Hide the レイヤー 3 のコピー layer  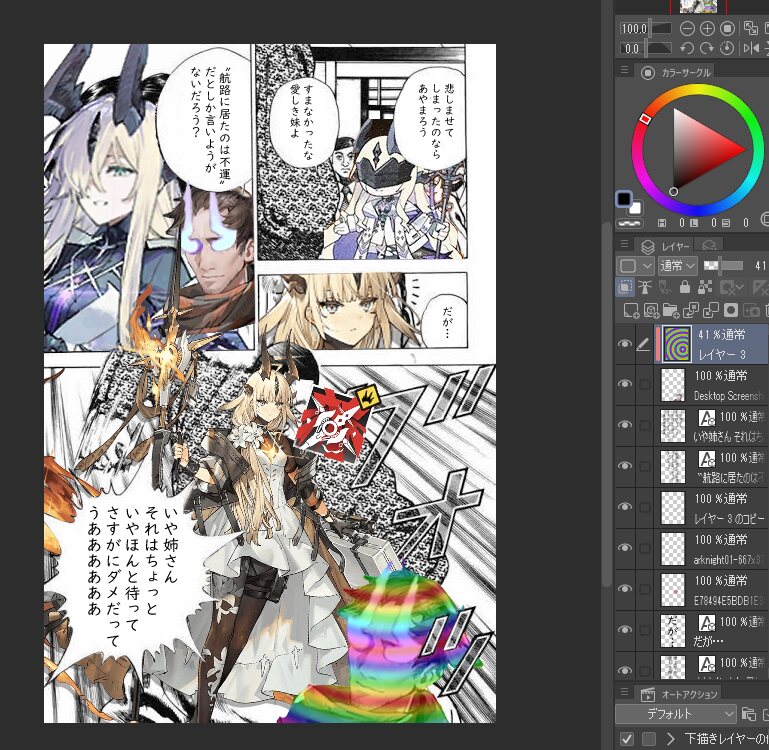(624, 507)
